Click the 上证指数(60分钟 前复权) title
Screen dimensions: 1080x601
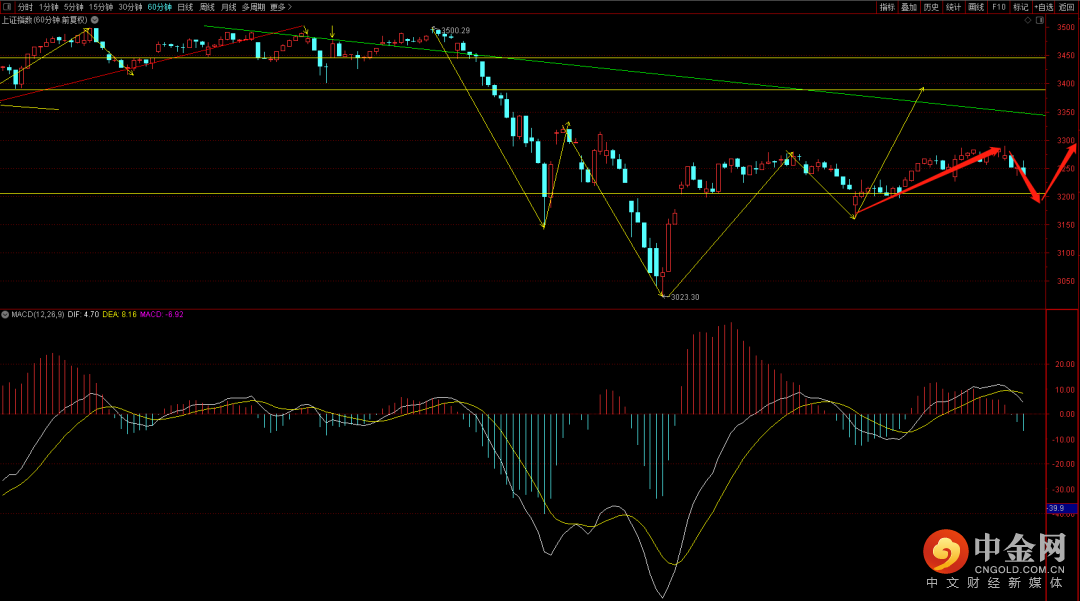[44, 20]
